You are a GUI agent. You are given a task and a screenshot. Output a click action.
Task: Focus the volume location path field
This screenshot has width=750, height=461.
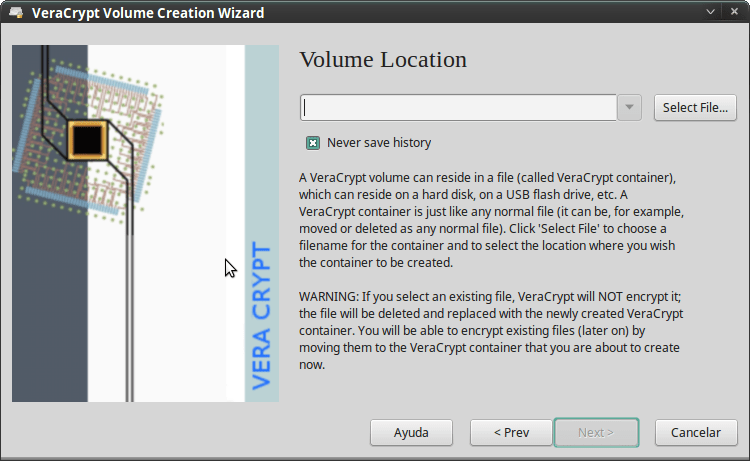(458, 108)
